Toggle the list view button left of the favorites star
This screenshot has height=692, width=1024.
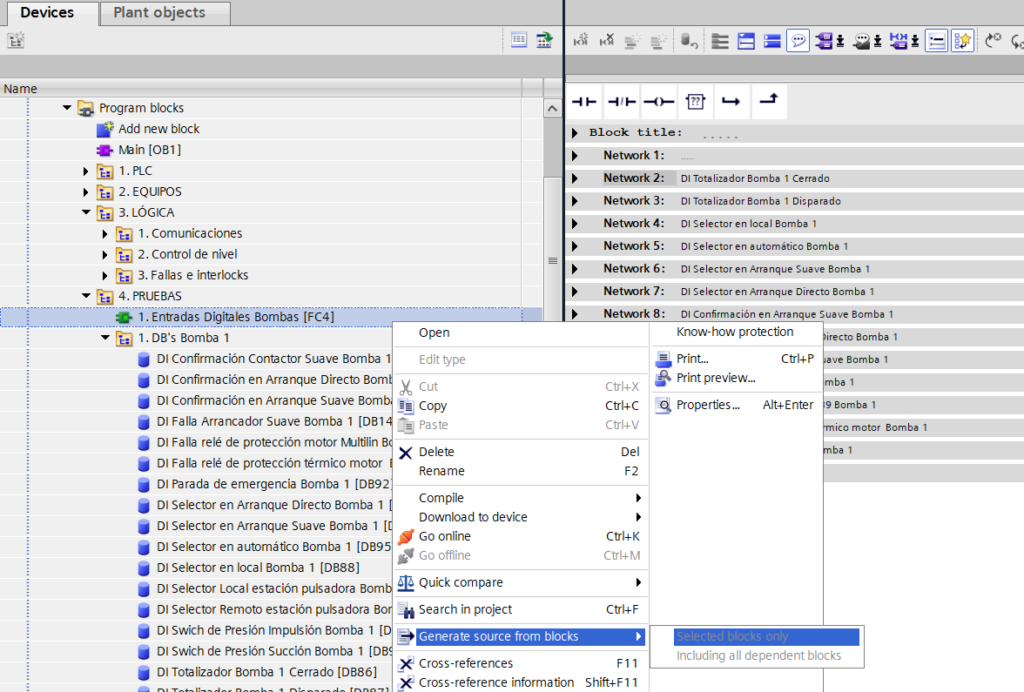click(x=936, y=41)
